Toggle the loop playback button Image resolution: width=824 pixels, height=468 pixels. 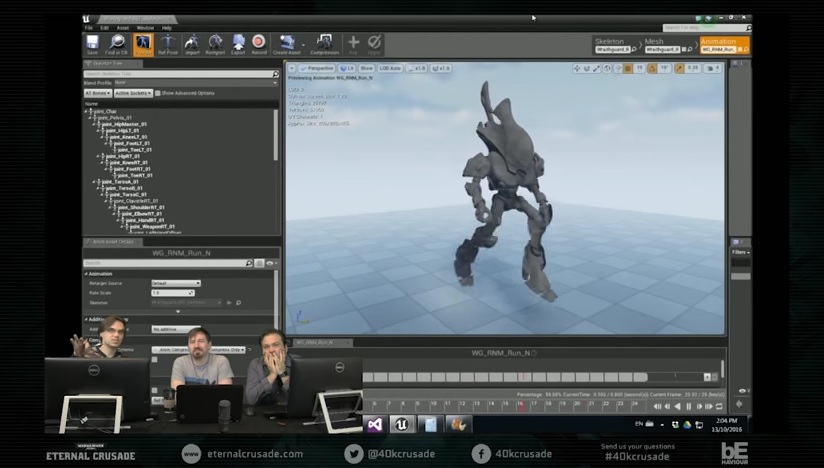point(719,406)
